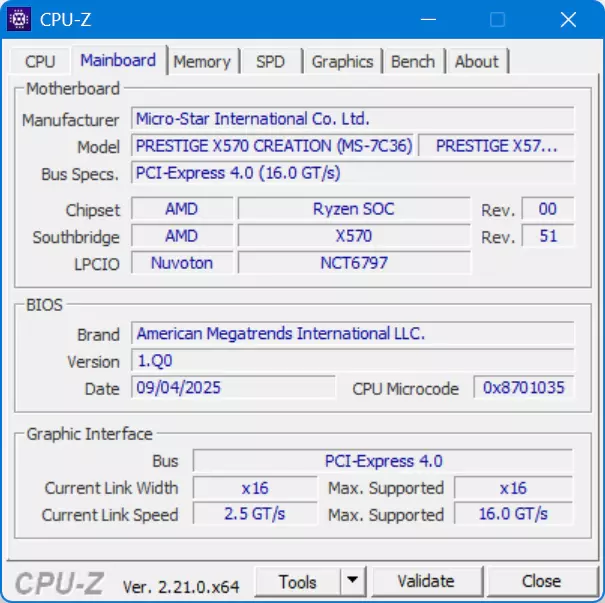The width and height of the screenshot is (605, 603).
Task: Open the Graphics tab
Action: (342, 61)
